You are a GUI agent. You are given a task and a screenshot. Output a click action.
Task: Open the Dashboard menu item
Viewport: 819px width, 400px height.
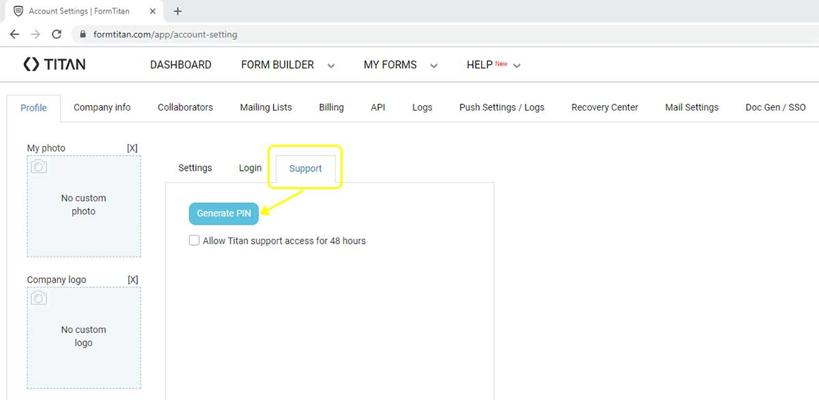[x=181, y=65]
